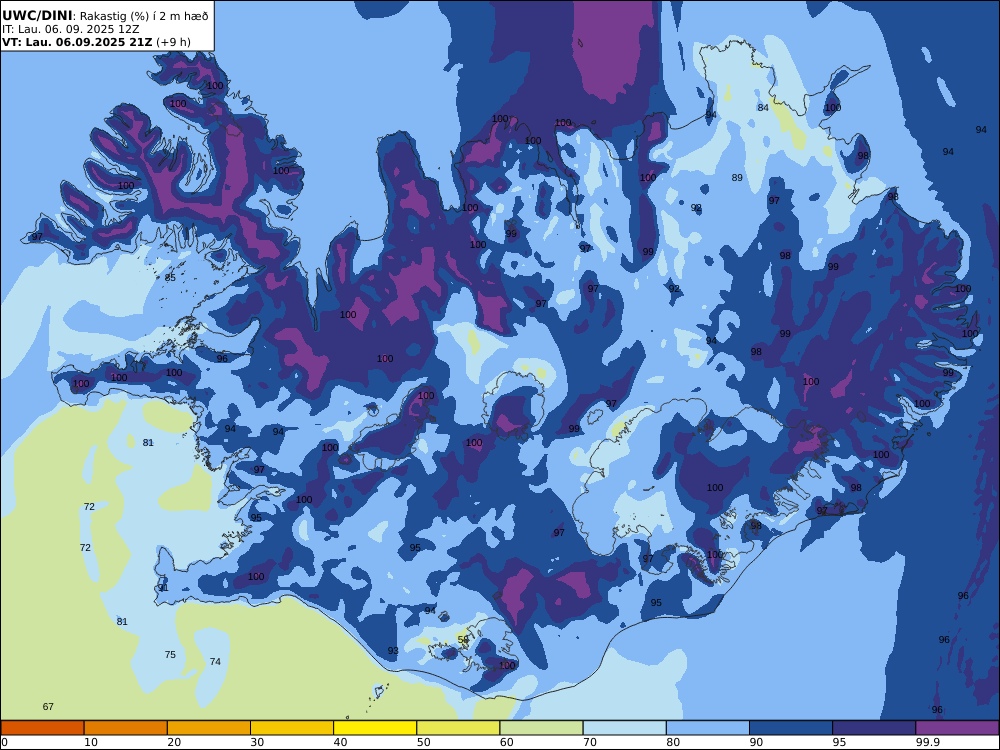Click the 'VT: Lau. 06.09.2025 21Z (+9 h)' line
The image size is (1000, 750).
96,43
